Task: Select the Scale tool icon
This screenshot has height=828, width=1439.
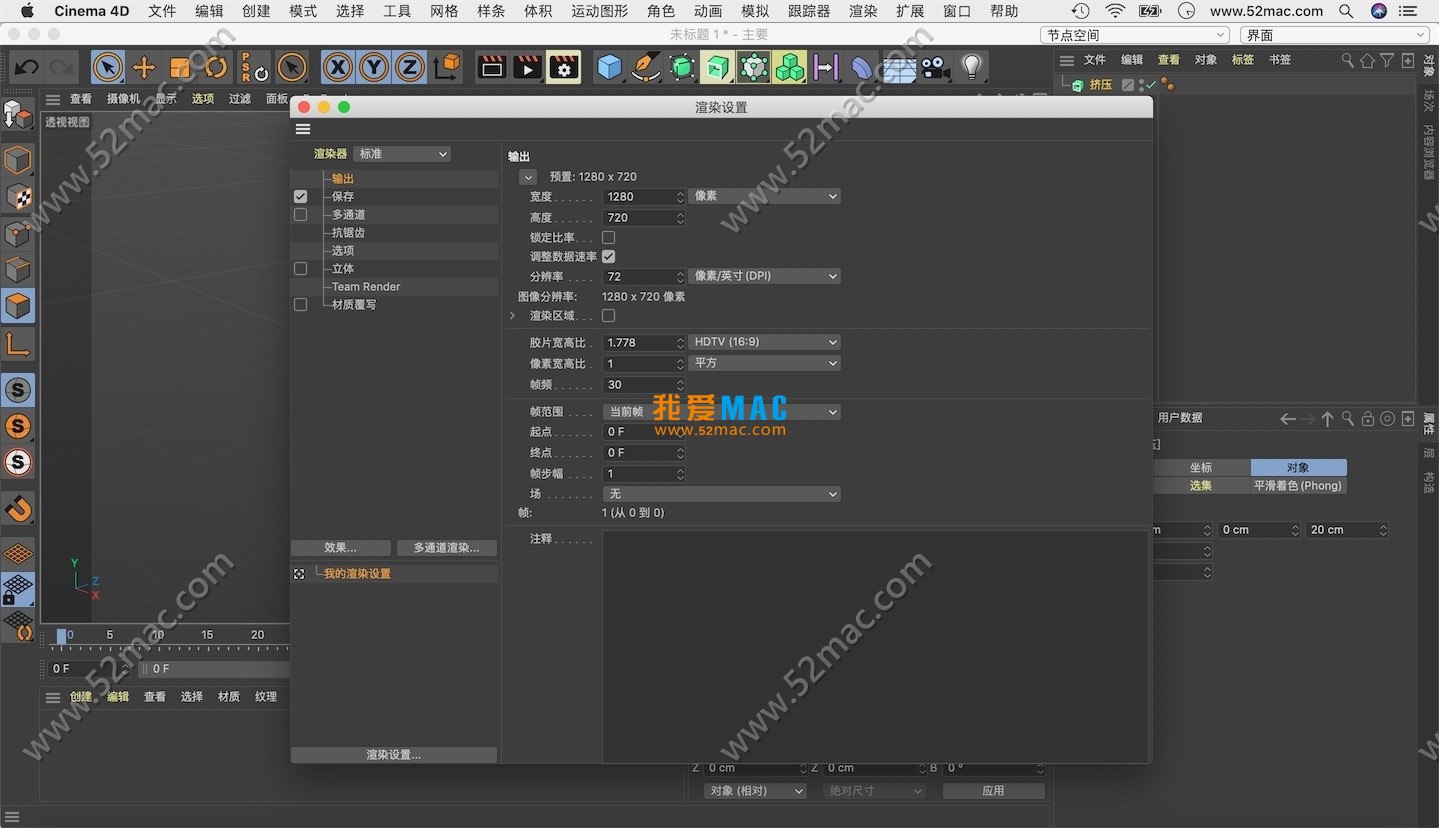Action: (x=180, y=67)
